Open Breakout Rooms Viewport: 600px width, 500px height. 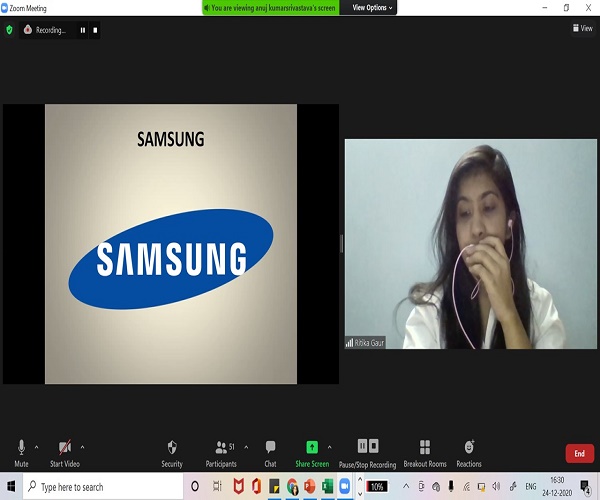pos(425,453)
